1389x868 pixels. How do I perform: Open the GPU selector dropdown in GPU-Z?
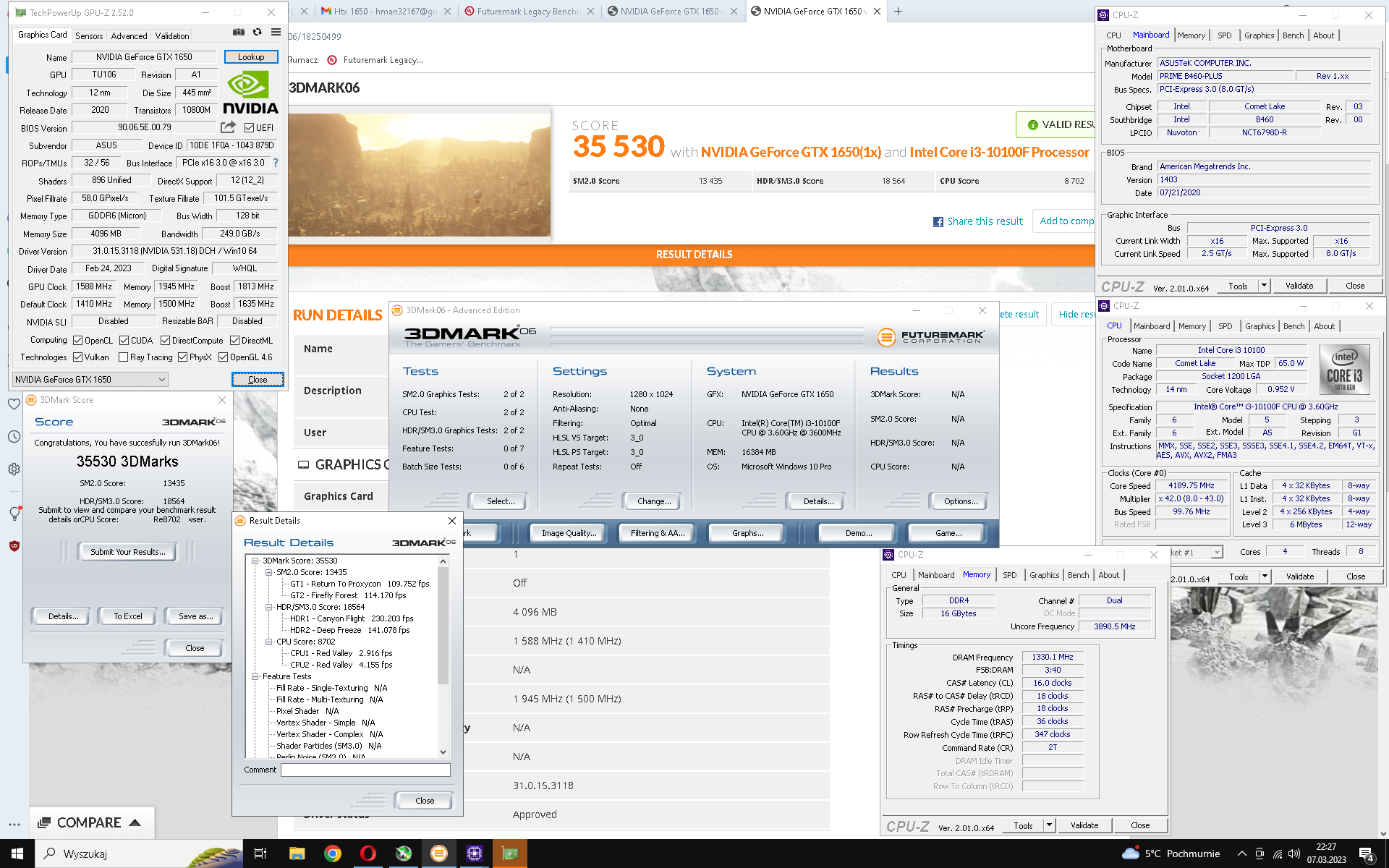pos(90,379)
